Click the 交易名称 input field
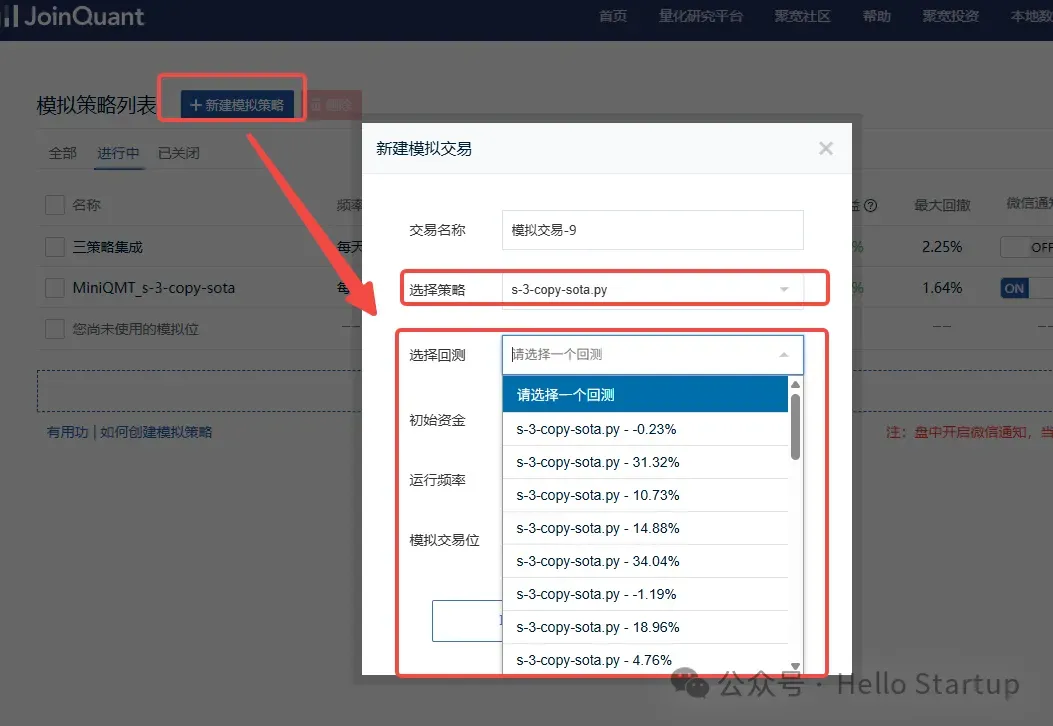 (x=652, y=230)
